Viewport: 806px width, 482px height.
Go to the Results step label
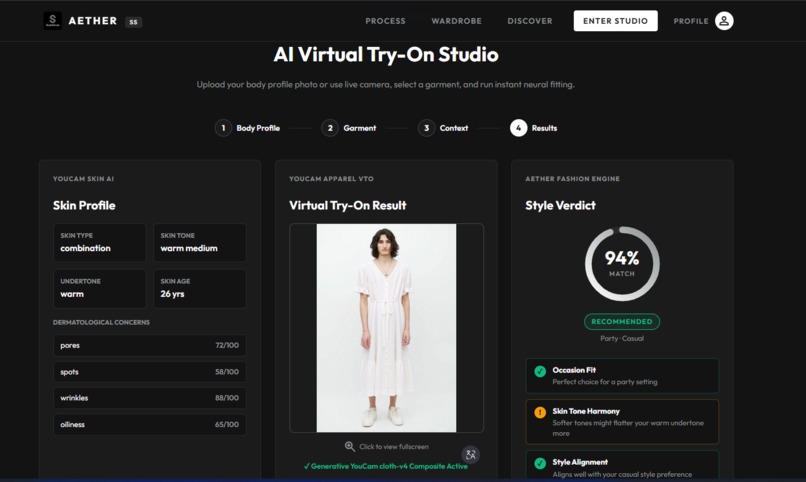tap(544, 128)
